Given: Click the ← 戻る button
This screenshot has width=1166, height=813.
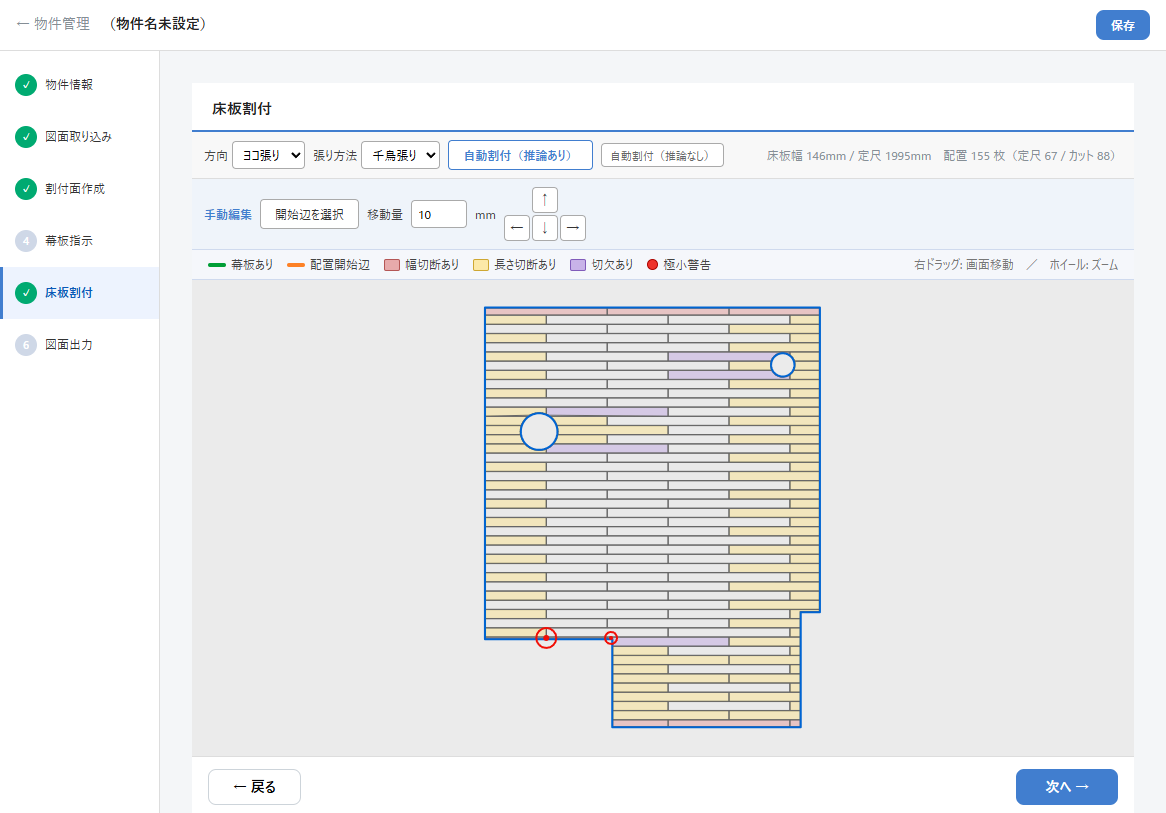Looking at the screenshot, I should (x=254, y=787).
